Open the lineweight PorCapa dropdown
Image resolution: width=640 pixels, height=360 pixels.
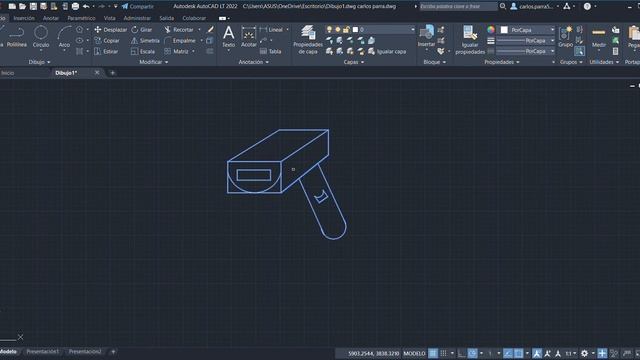[524, 40]
